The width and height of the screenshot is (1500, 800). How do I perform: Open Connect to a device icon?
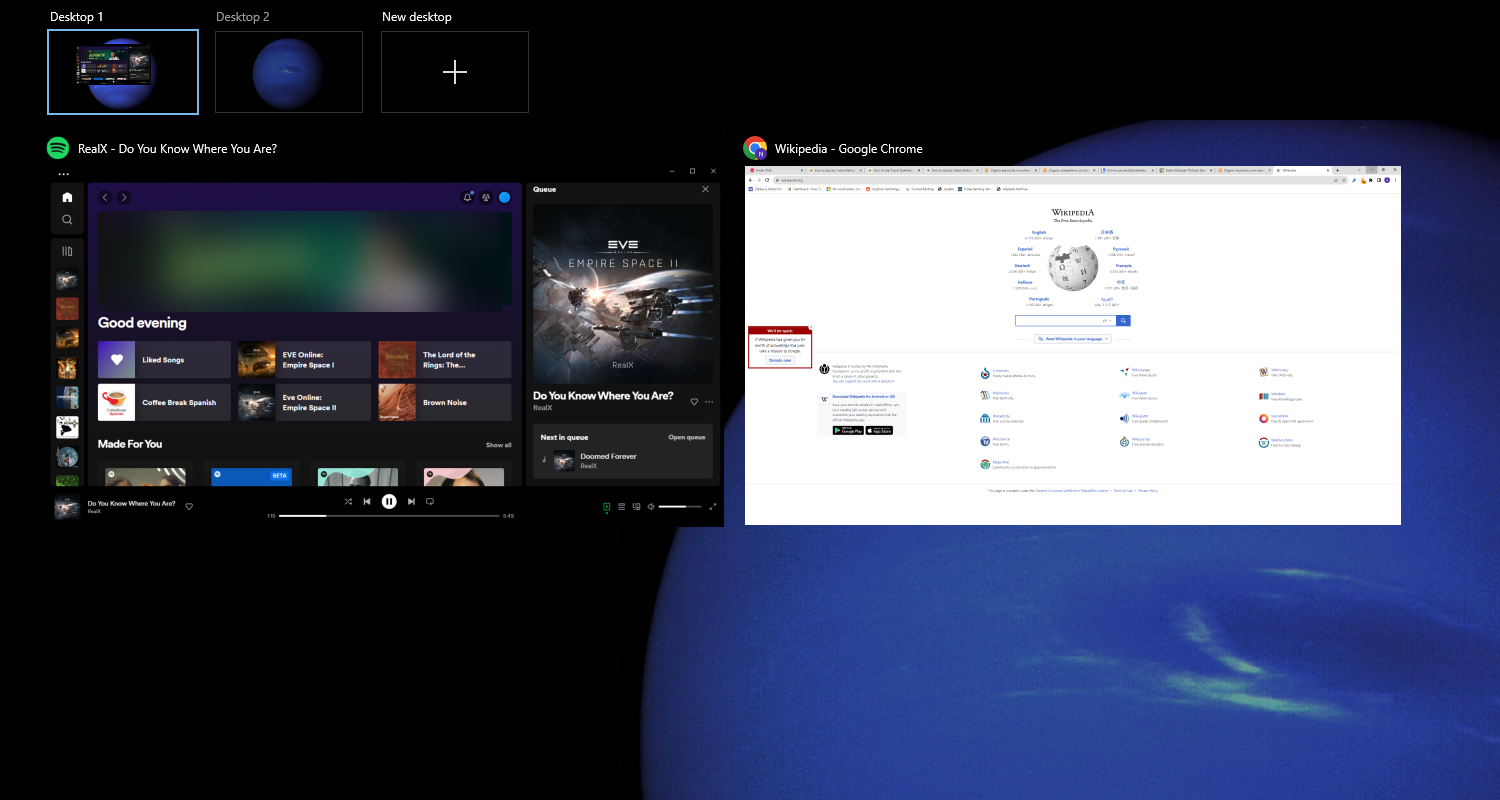[x=636, y=507]
